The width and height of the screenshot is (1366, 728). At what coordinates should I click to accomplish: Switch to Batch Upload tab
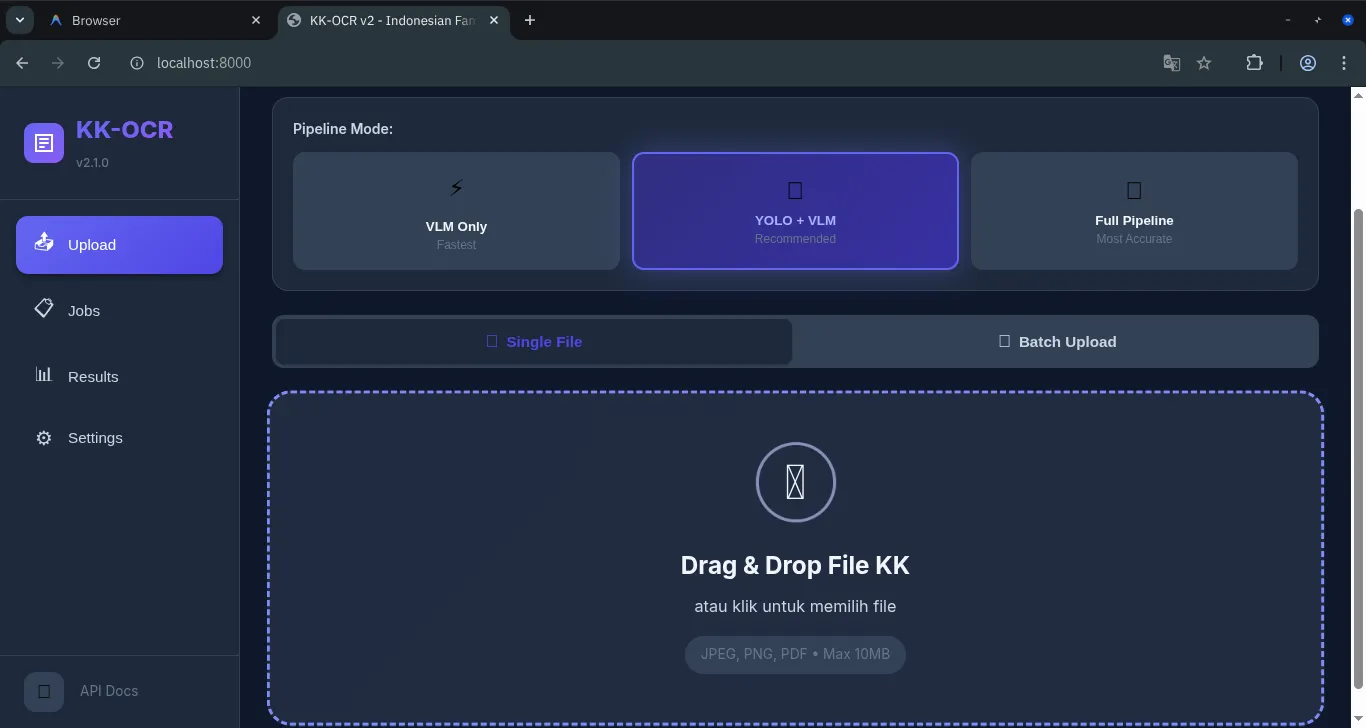coord(1057,342)
